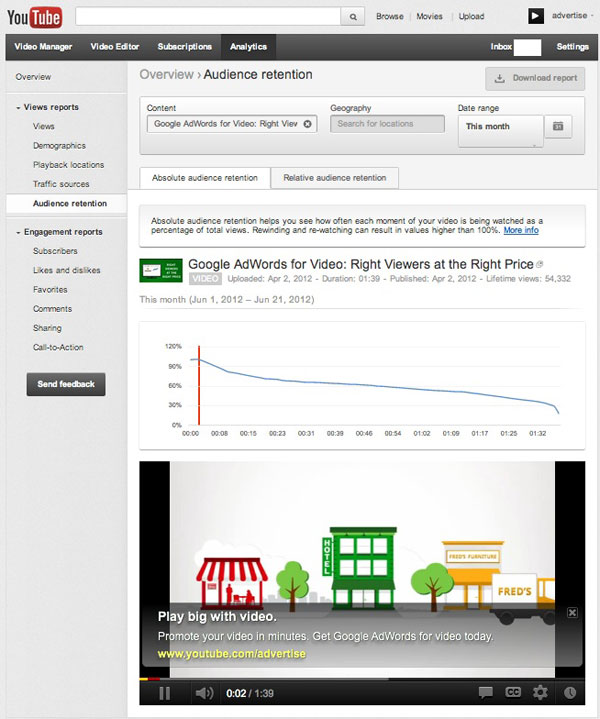Pause the video playback
This screenshot has height=719, width=600.
tap(164, 692)
